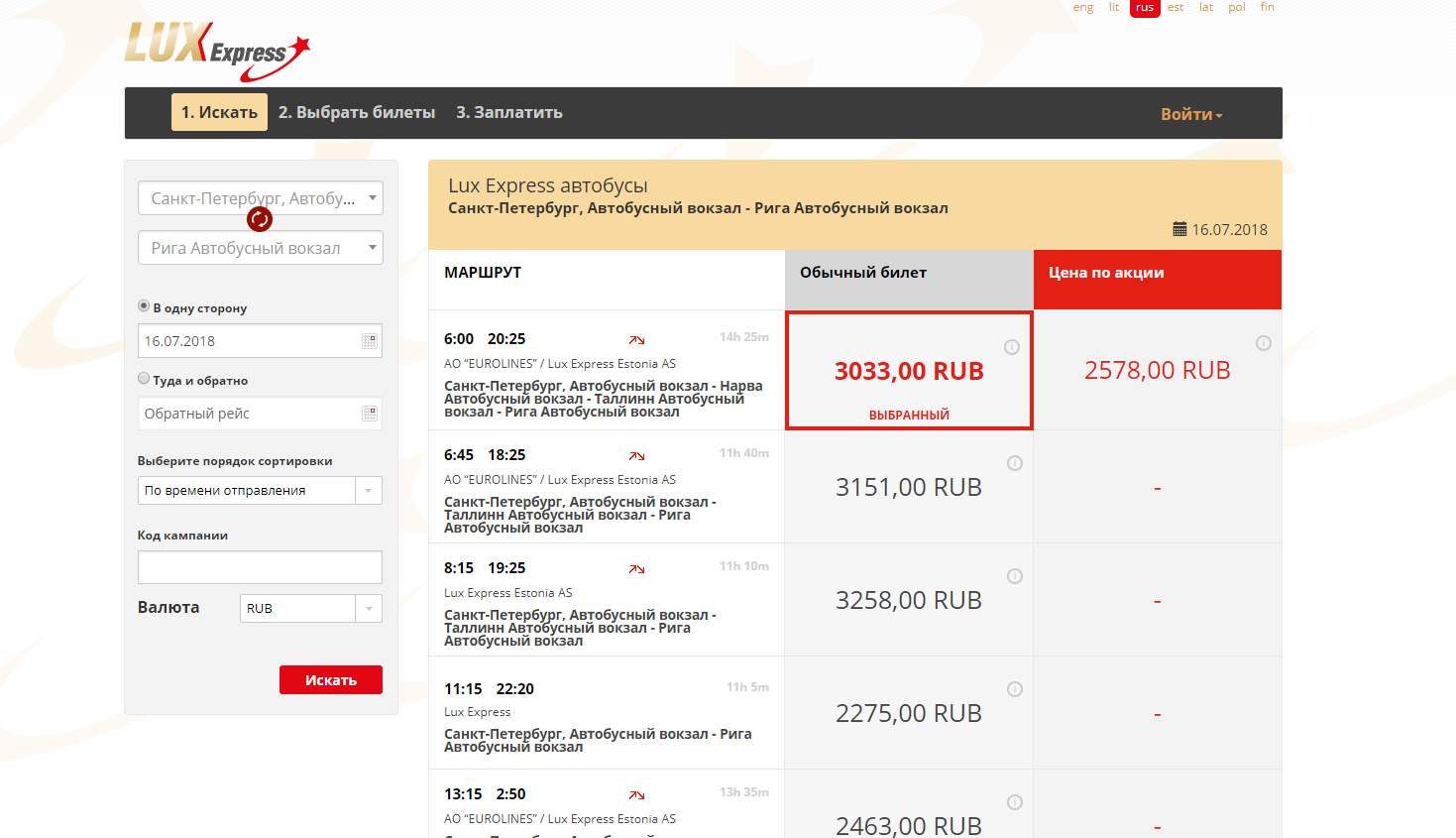Show transfer info for the 6:45 trip
This screenshot has width=1456, height=838.
coord(636,456)
